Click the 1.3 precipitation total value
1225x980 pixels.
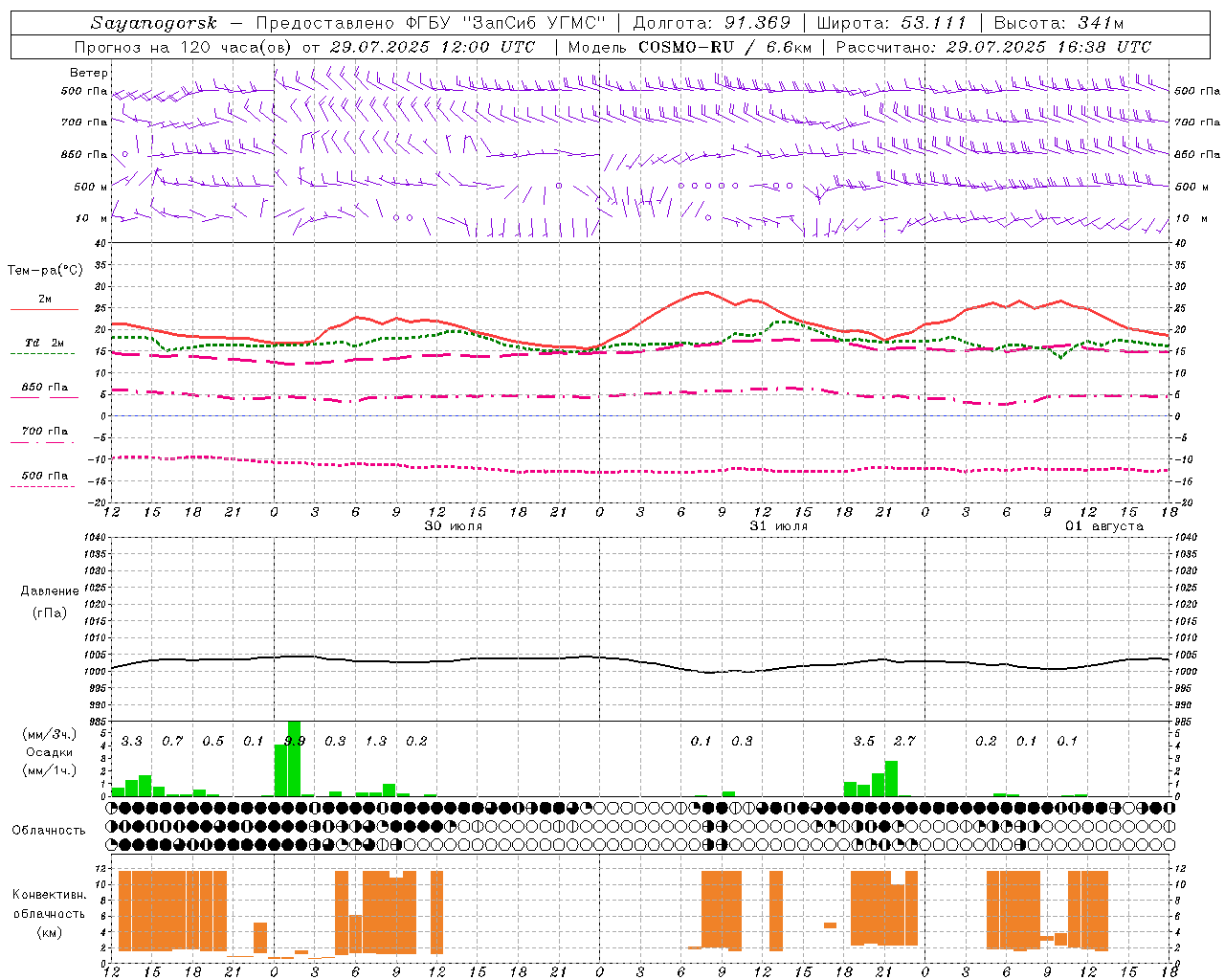tap(376, 742)
